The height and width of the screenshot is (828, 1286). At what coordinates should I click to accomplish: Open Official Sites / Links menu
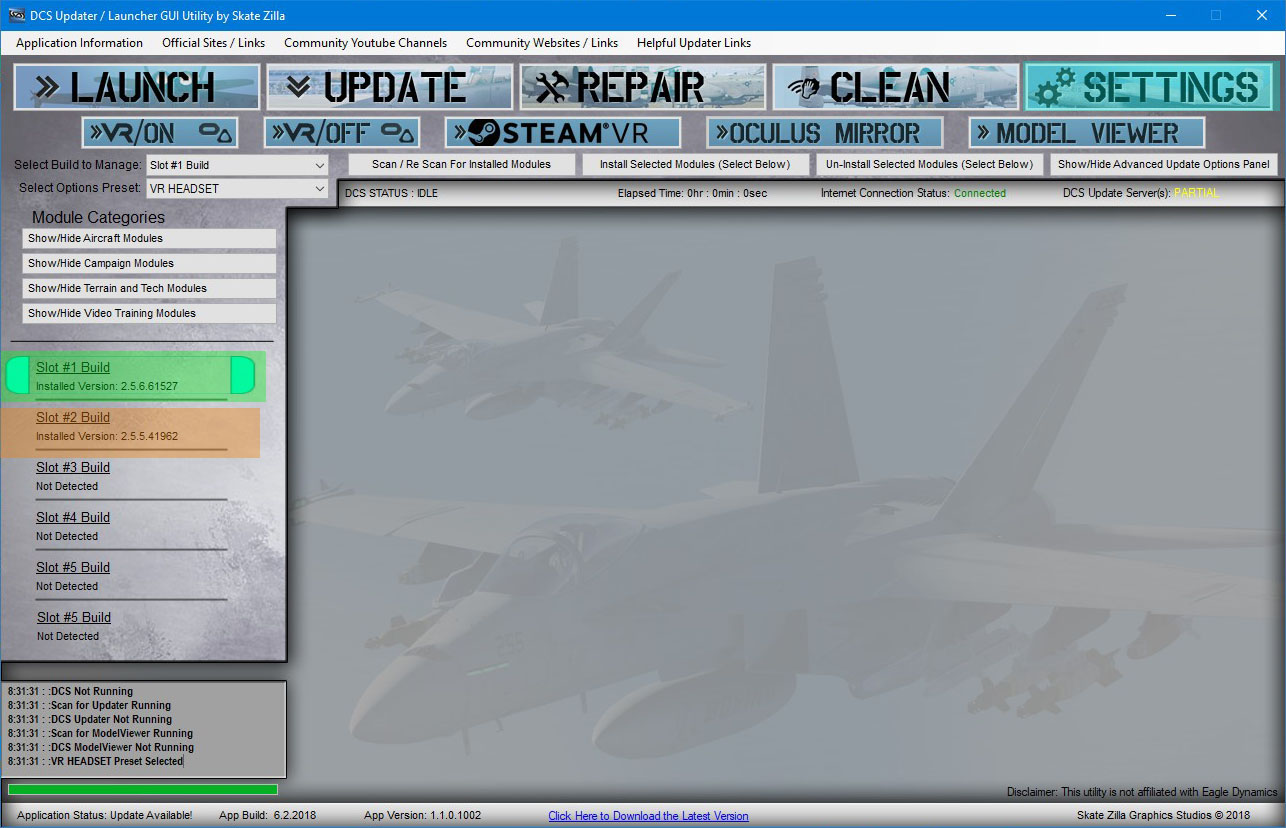(x=213, y=43)
